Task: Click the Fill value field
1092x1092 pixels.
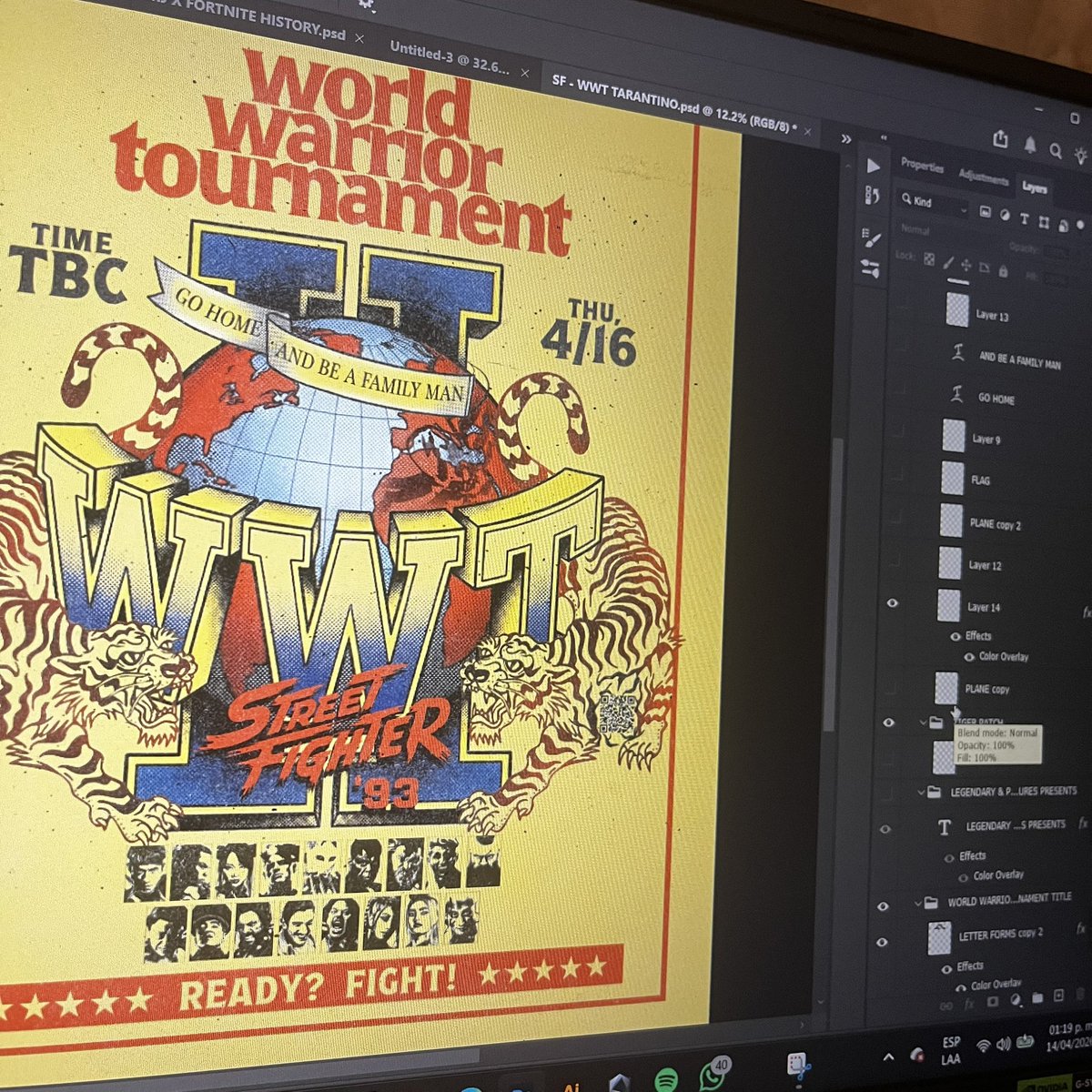Action: click(x=1056, y=278)
